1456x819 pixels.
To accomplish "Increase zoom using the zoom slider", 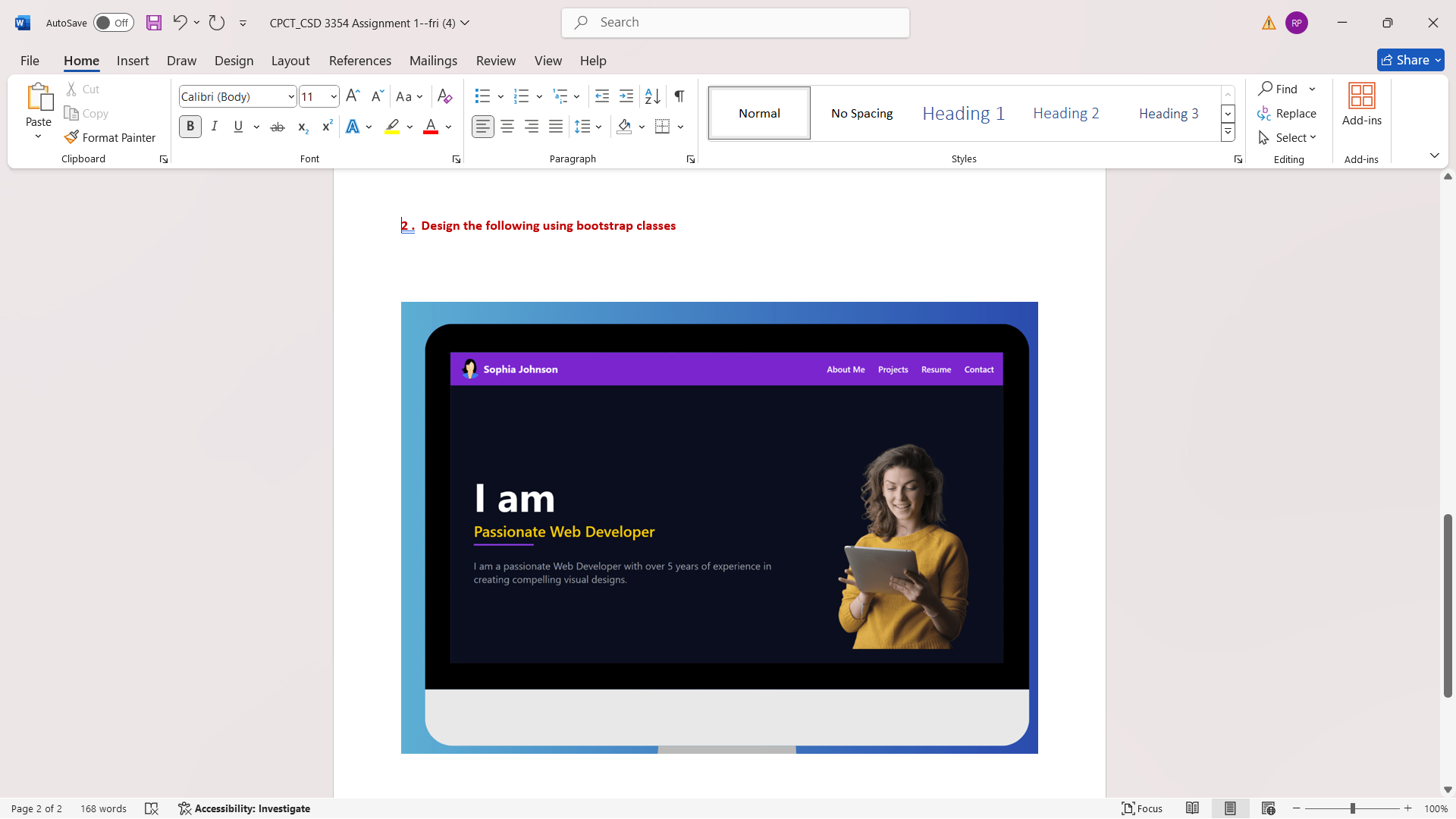I will click(1409, 808).
